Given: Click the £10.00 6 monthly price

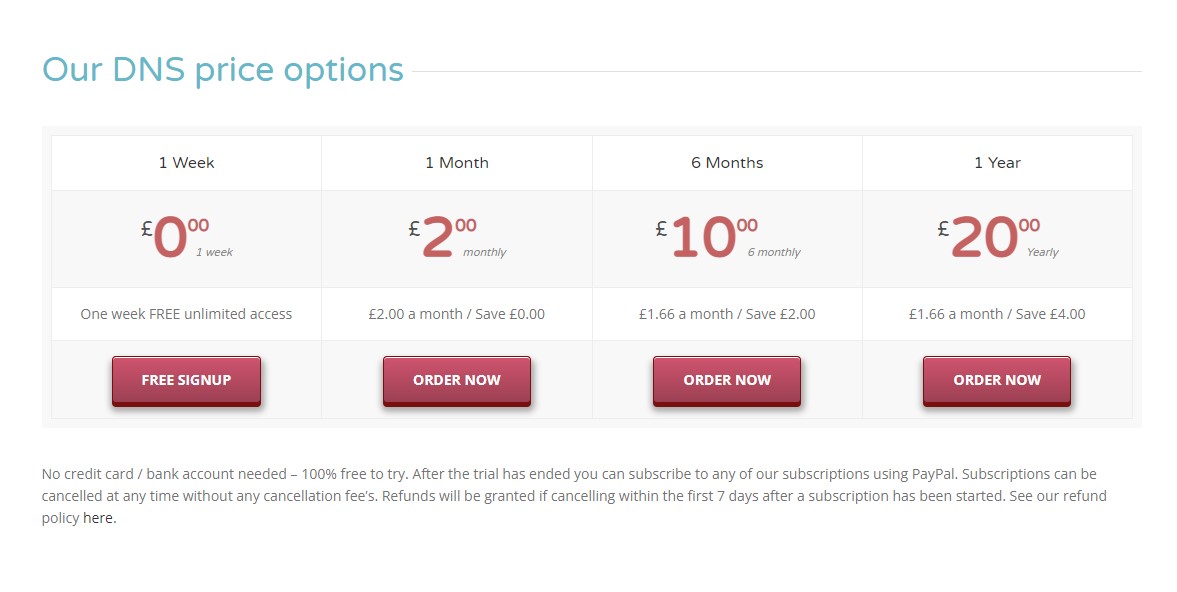Looking at the screenshot, I should tap(727, 238).
